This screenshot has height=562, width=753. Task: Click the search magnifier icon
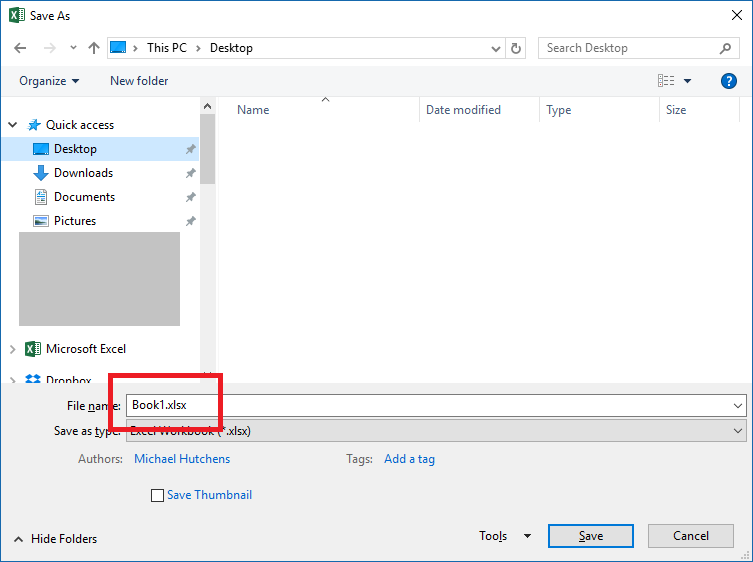726,48
